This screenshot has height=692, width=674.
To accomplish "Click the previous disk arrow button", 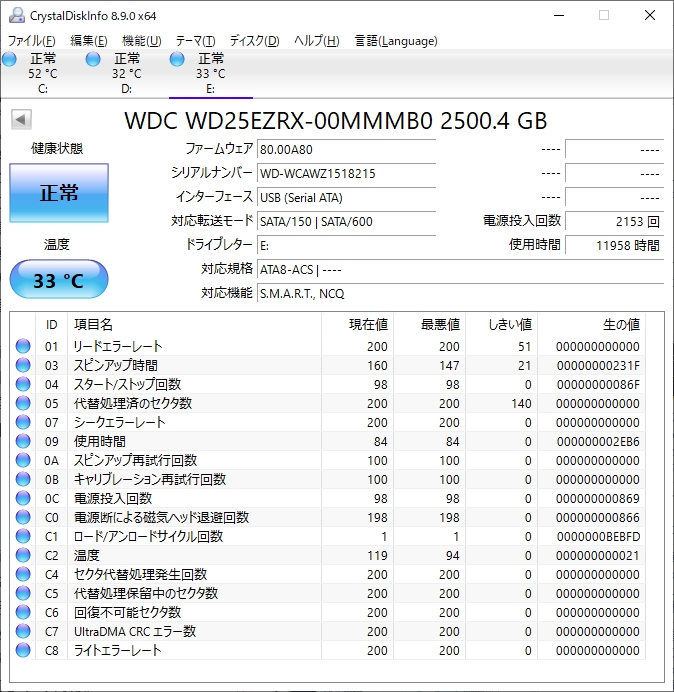I will (21, 119).
